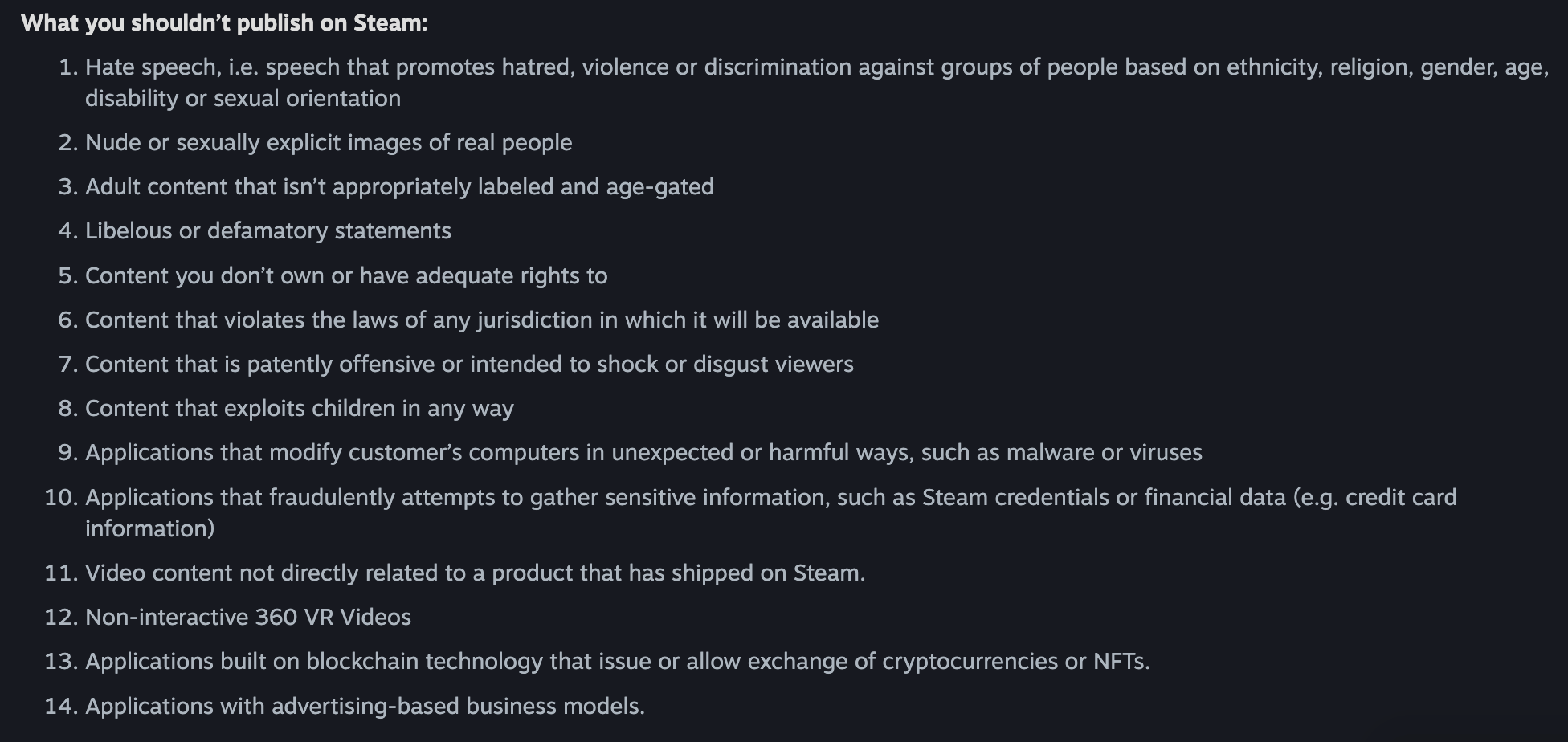Click the video content shipped on Steam rule
Image resolution: width=1568 pixels, height=742 pixels.
tap(476, 573)
